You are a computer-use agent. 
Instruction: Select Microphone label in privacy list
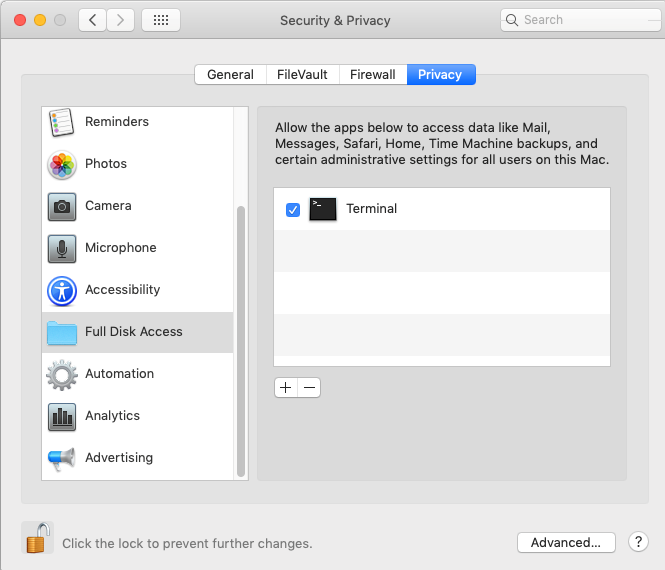coord(121,248)
